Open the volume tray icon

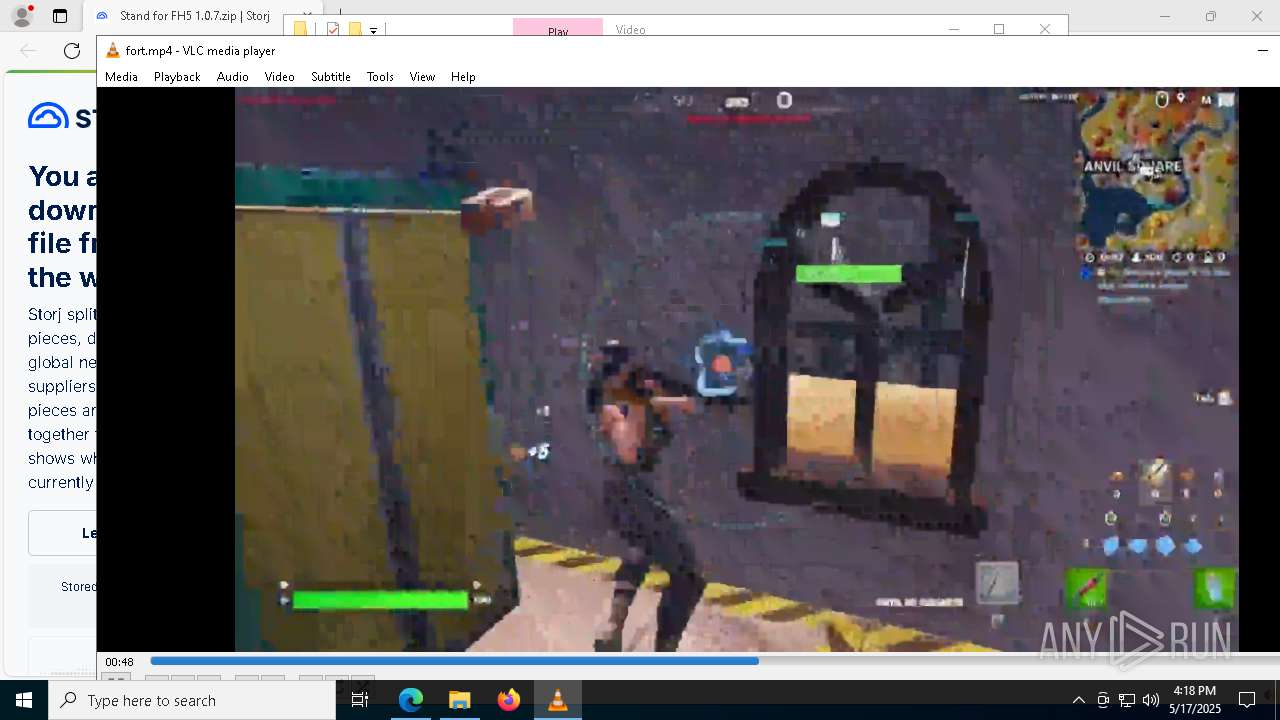[x=1151, y=700]
